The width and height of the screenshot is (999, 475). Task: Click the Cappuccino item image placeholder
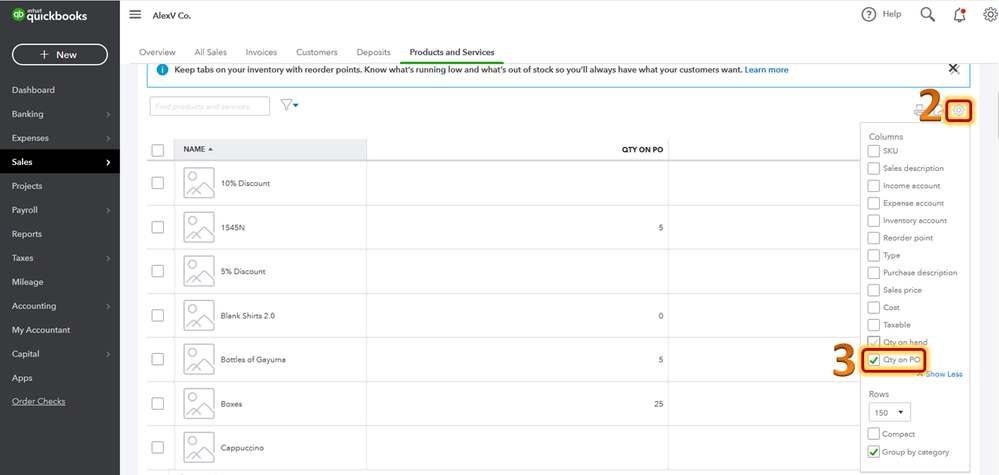(199, 448)
